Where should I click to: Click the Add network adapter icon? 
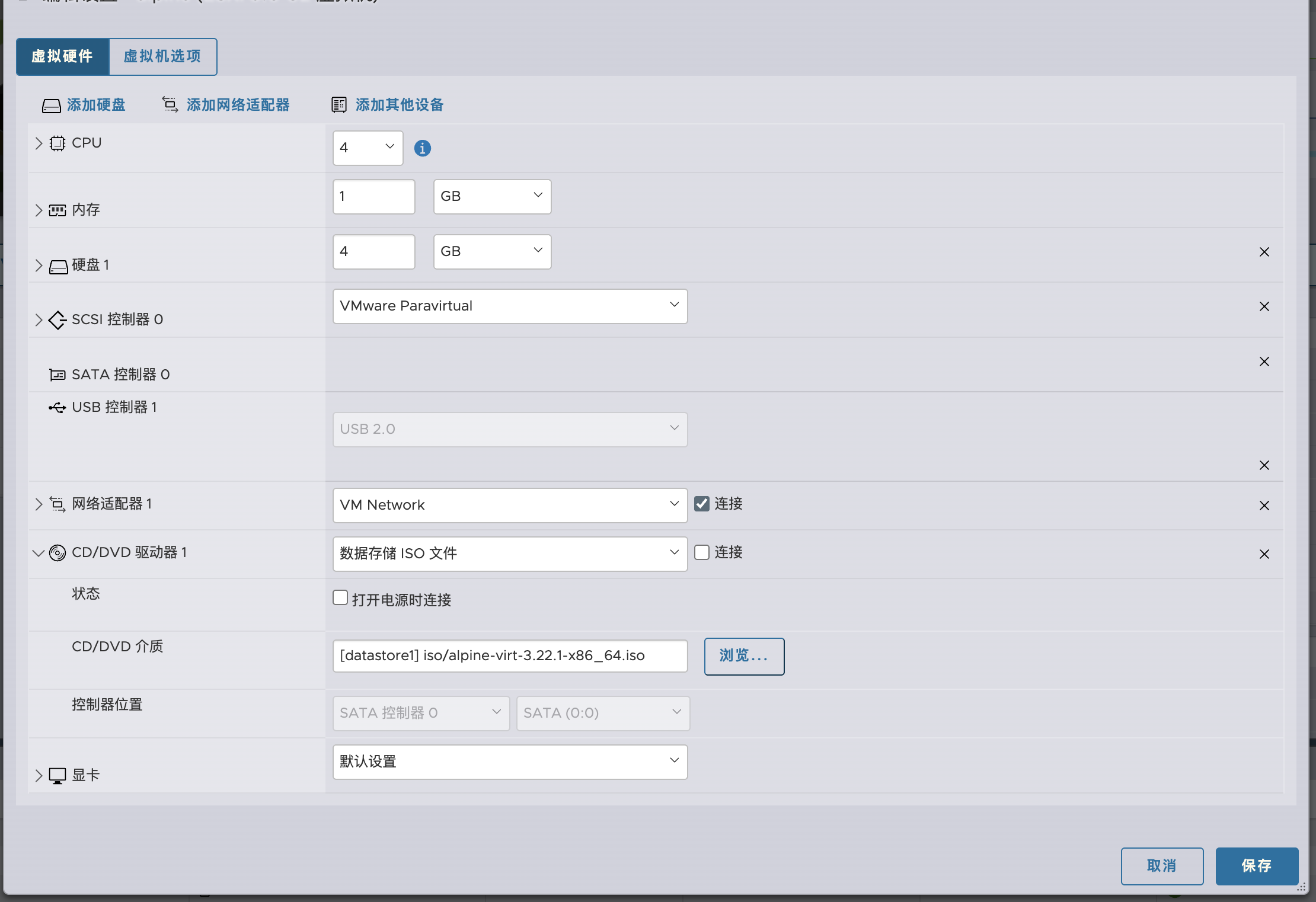(x=170, y=105)
